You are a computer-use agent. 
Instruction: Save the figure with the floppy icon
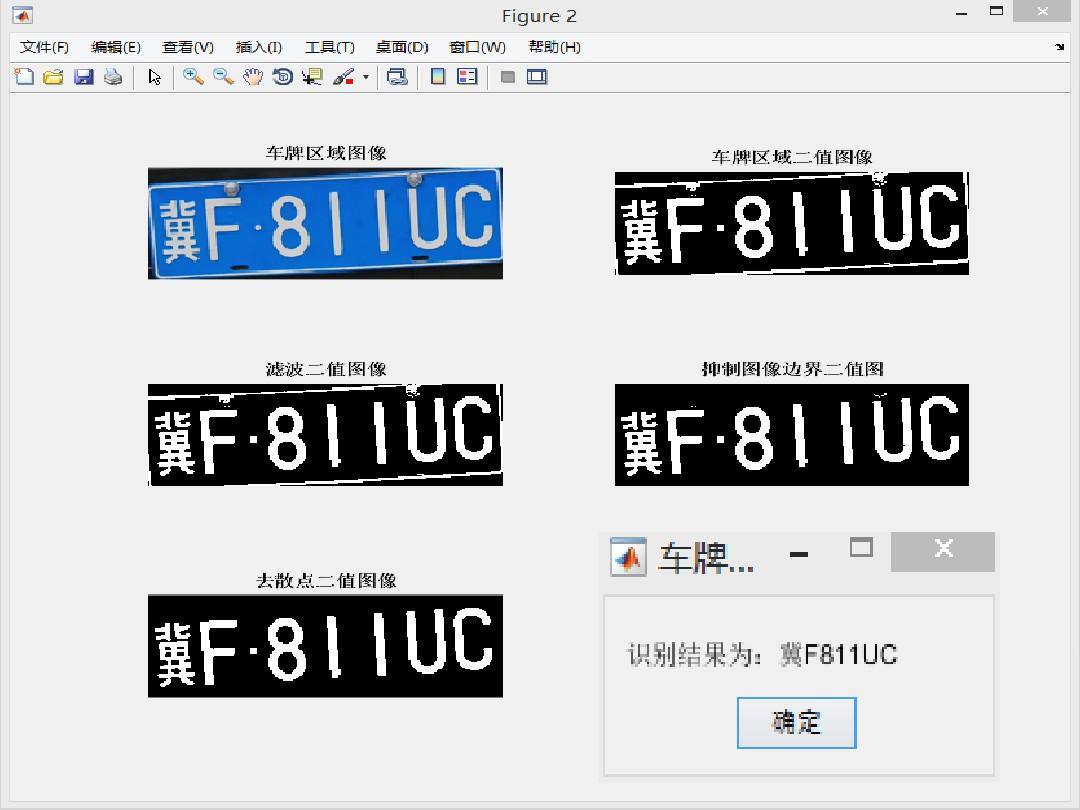click(83, 76)
